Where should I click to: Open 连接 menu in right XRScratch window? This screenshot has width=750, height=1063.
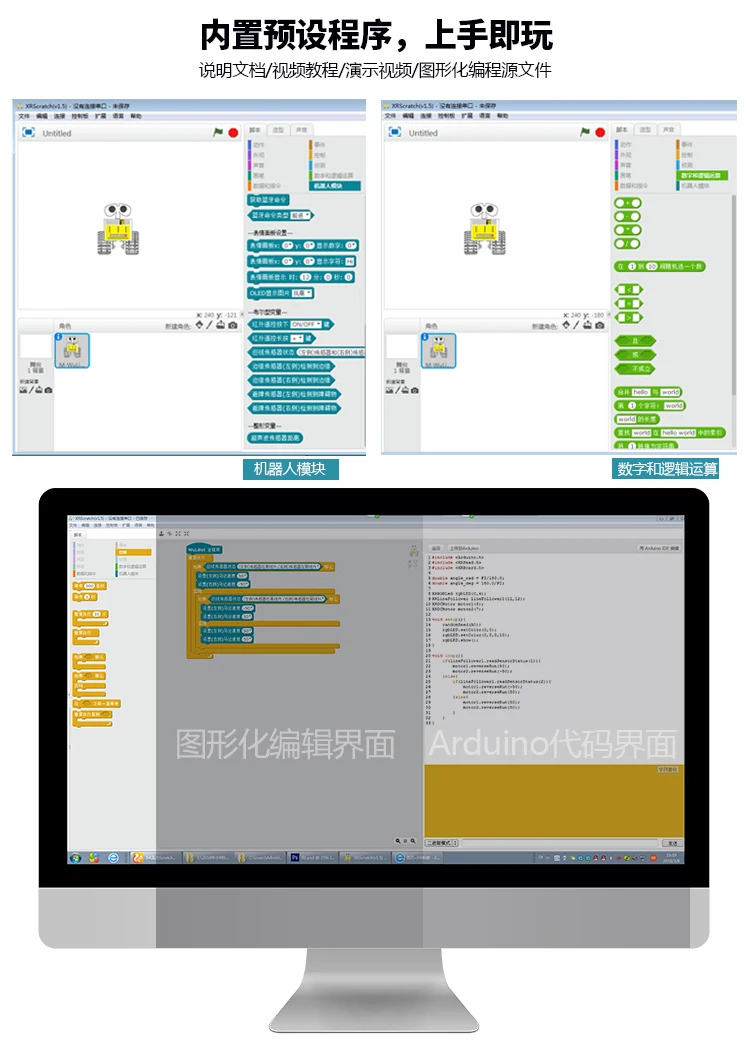point(426,116)
